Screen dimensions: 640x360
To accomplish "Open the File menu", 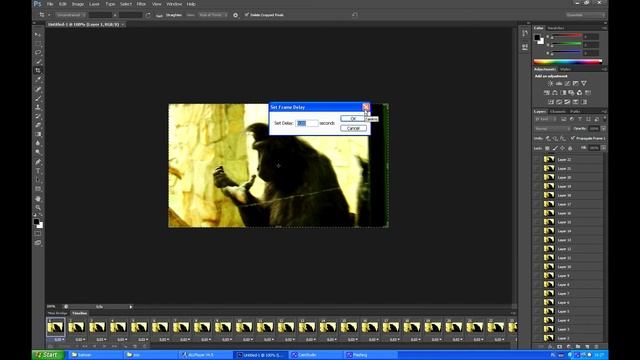I will tap(50, 4).
